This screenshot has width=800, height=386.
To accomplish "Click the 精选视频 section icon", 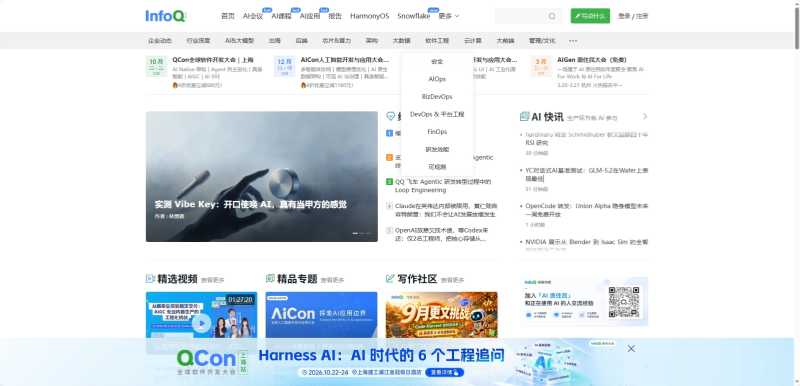I will [150, 278].
